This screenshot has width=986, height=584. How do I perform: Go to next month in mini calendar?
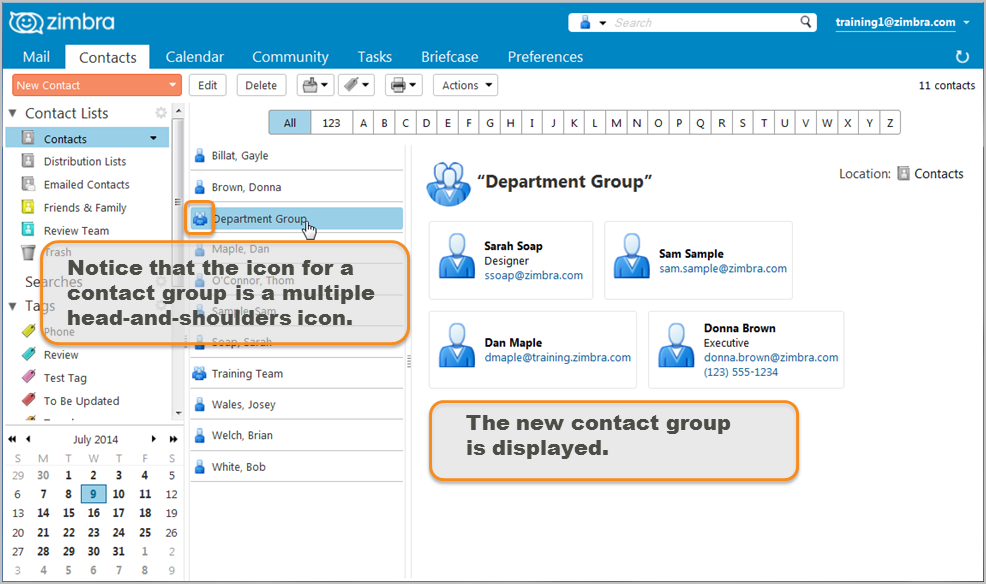[153, 439]
